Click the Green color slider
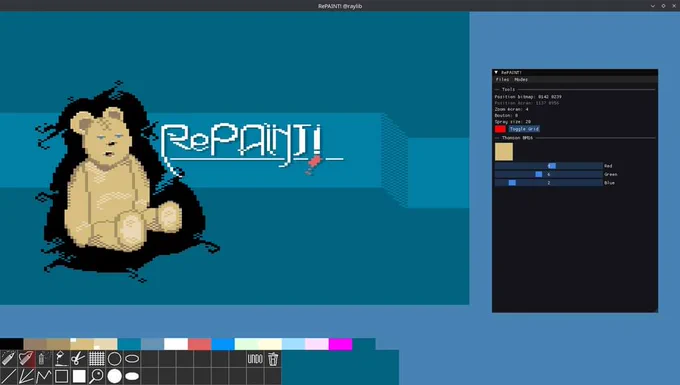This screenshot has width=680, height=385. tap(549, 174)
